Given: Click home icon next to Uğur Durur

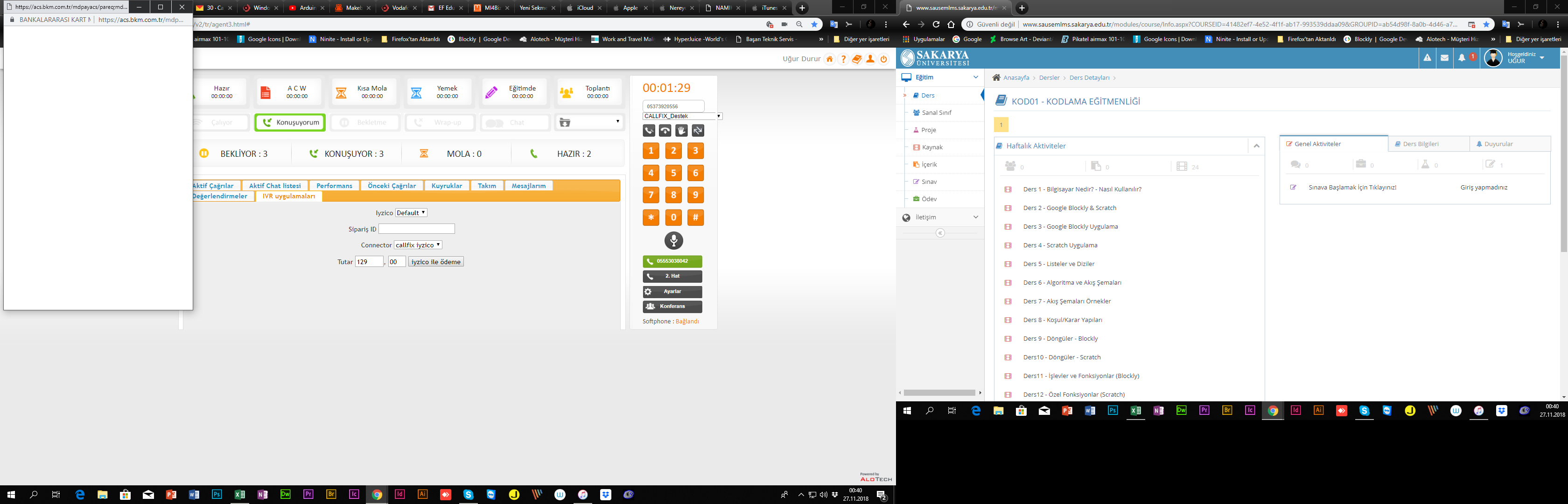Looking at the screenshot, I should pyautogui.click(x=829, y=59).
